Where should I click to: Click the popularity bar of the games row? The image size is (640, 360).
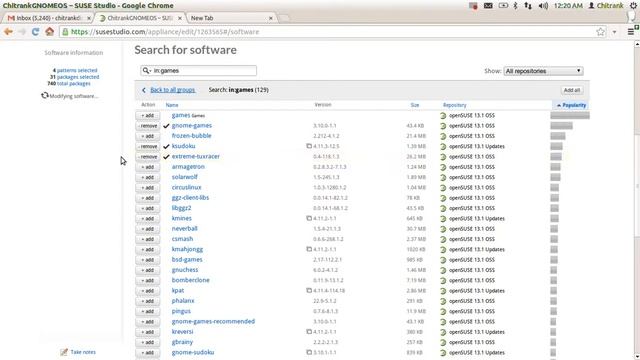(570, 116)
